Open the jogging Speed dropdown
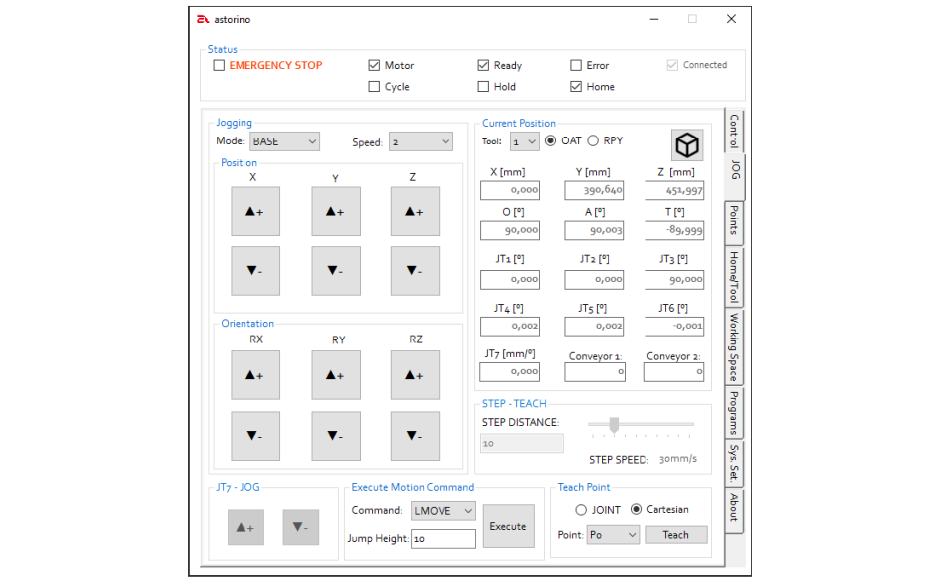The width and height of the screenshot is (940, 587). pos(421,142)
